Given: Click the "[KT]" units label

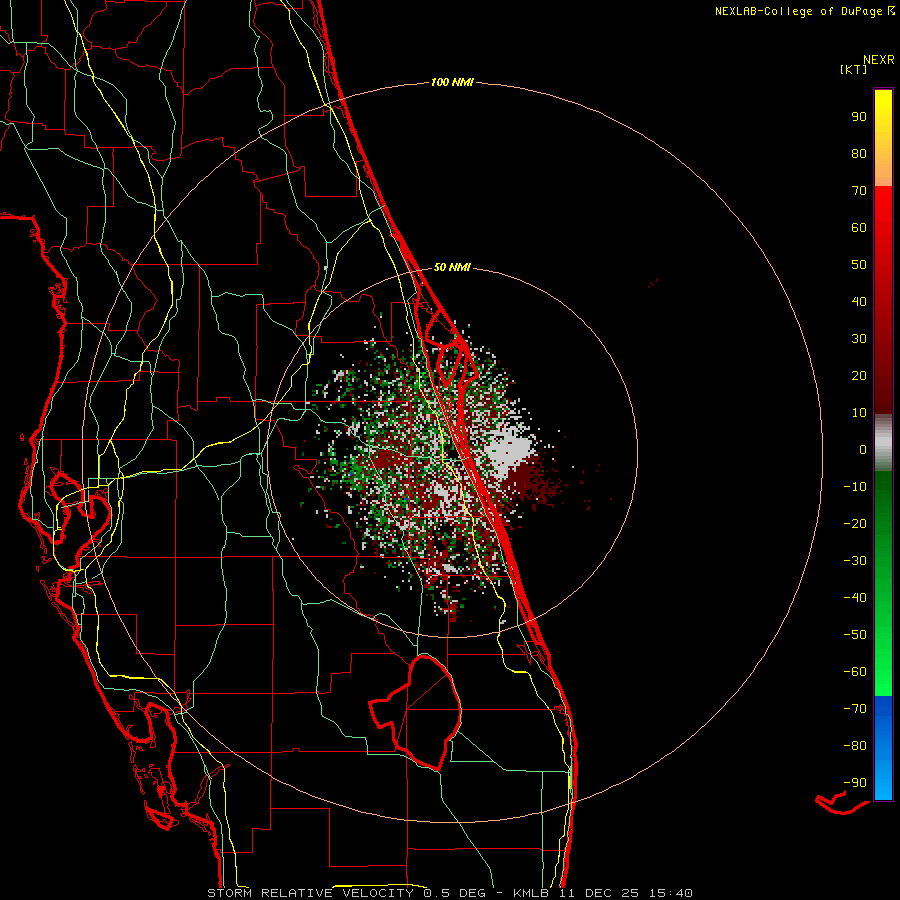Looking at the screenshot, I should (x=853, y=69).
